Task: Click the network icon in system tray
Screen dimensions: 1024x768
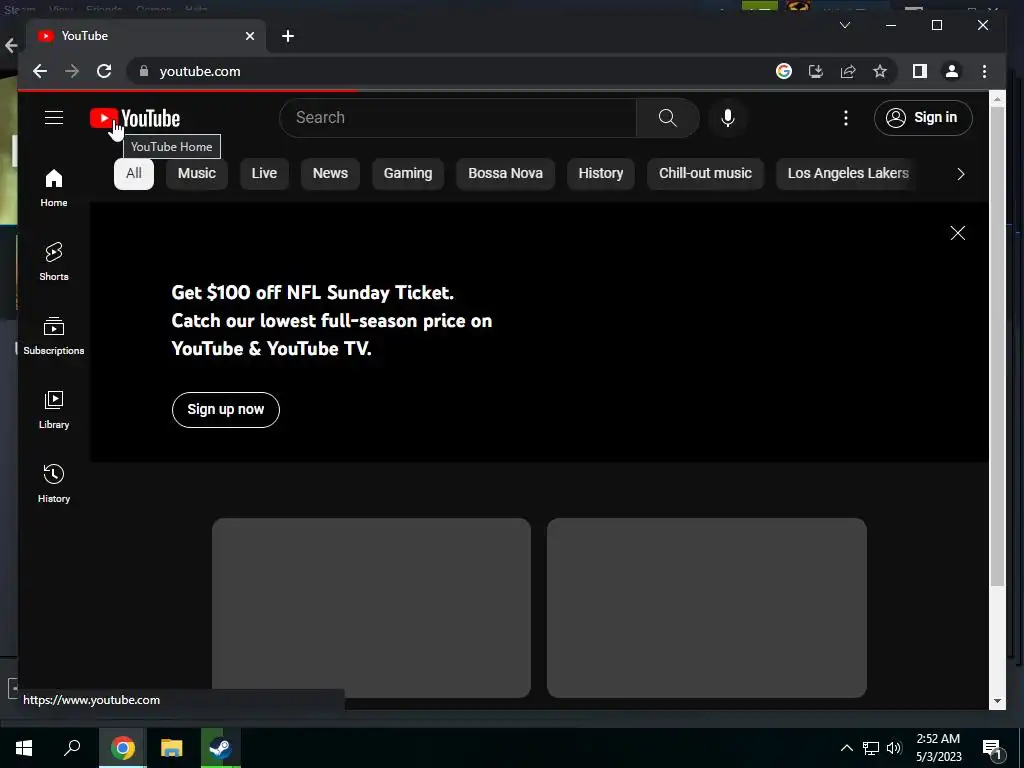Action: (x=871, y=748)
